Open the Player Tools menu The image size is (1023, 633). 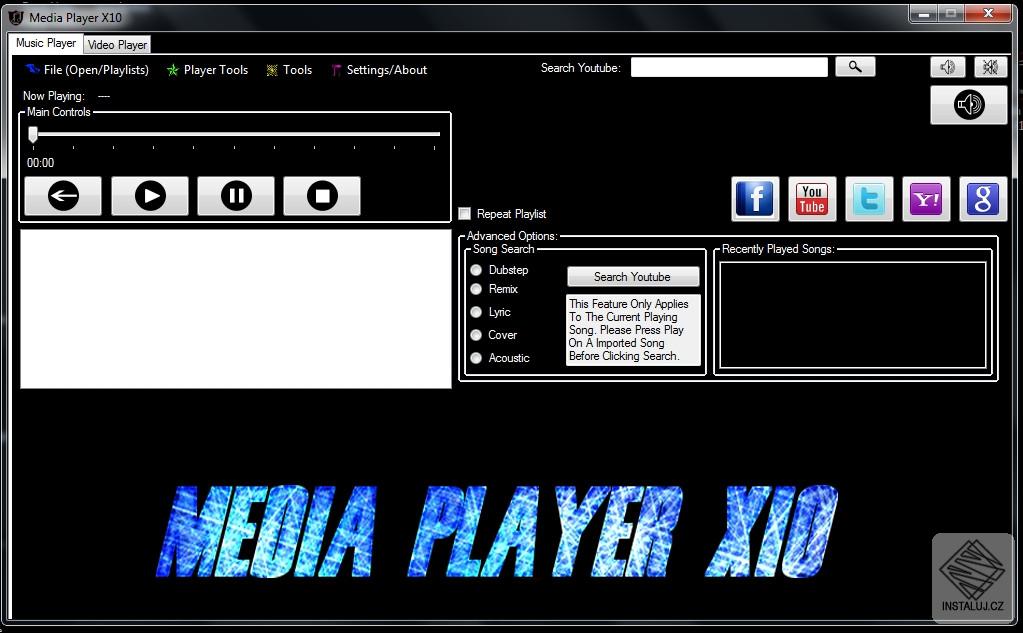coord(207,69)
